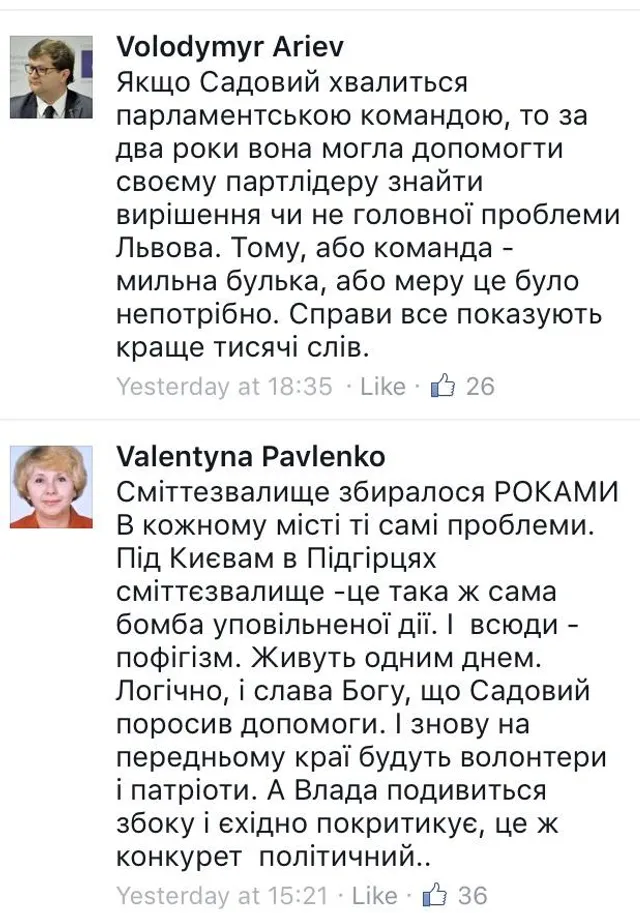Click the 'Yesterday at 18:35' timestamp

(x=224, y=386)
